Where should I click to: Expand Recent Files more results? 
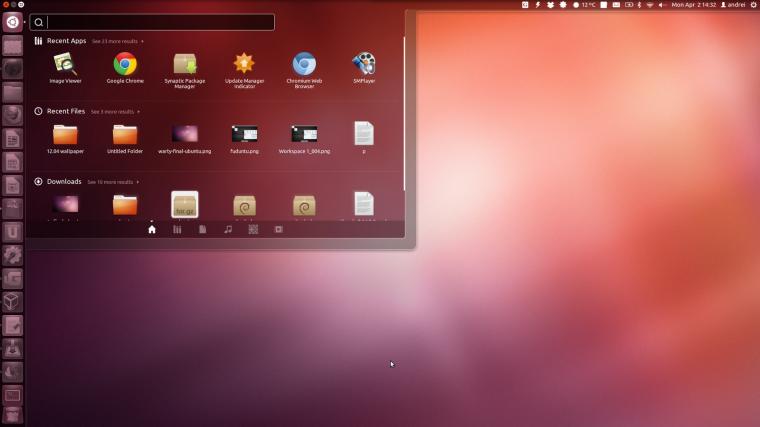coord(115,112)
